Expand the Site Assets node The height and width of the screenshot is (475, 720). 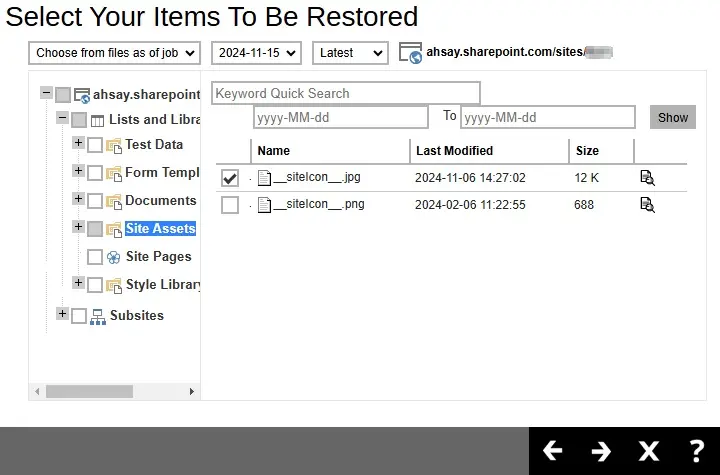pyautogui.click(x=78, y=226)
